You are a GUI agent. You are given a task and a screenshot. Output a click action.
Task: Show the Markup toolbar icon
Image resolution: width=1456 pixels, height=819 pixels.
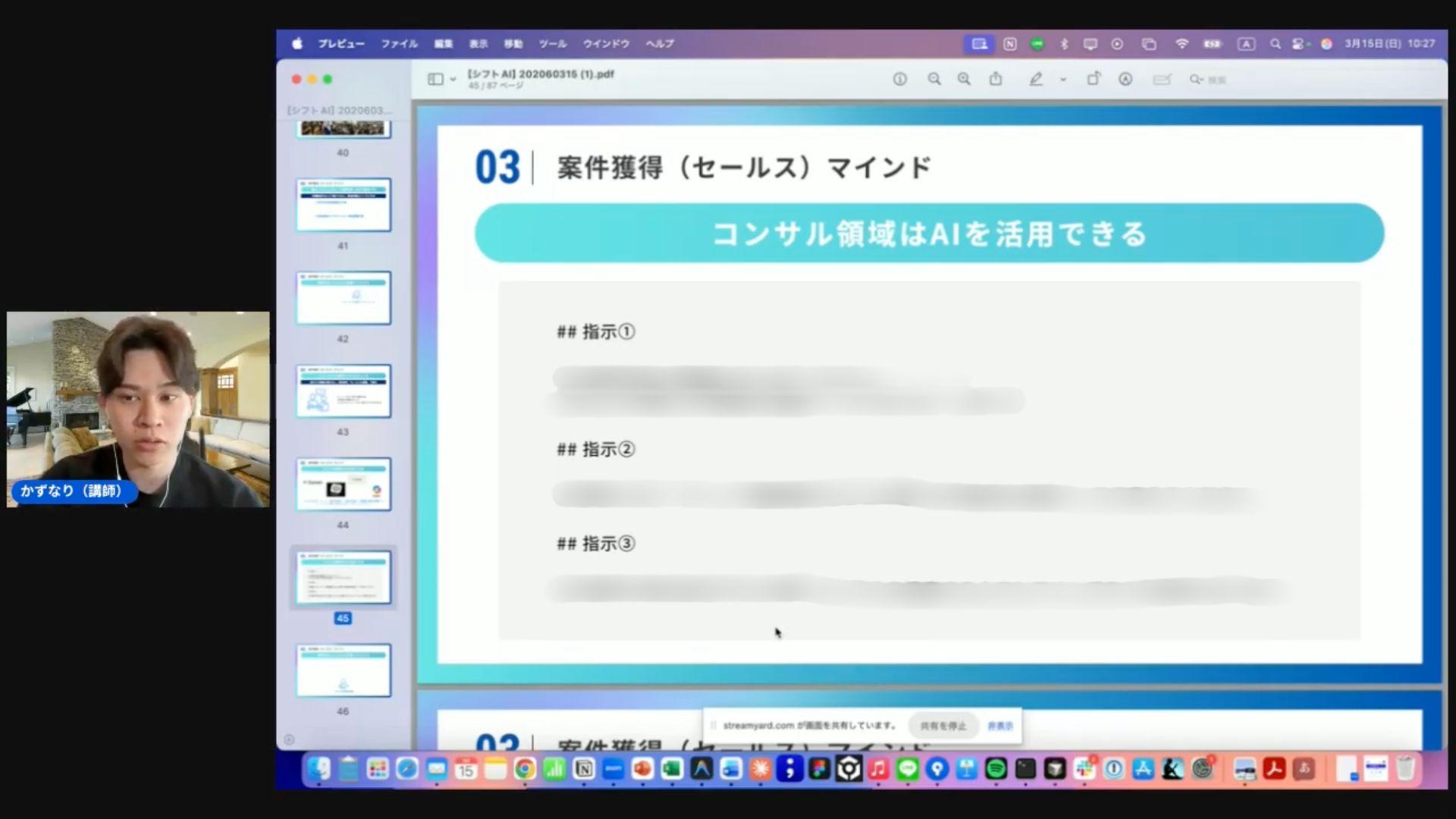pos(1125,79)
